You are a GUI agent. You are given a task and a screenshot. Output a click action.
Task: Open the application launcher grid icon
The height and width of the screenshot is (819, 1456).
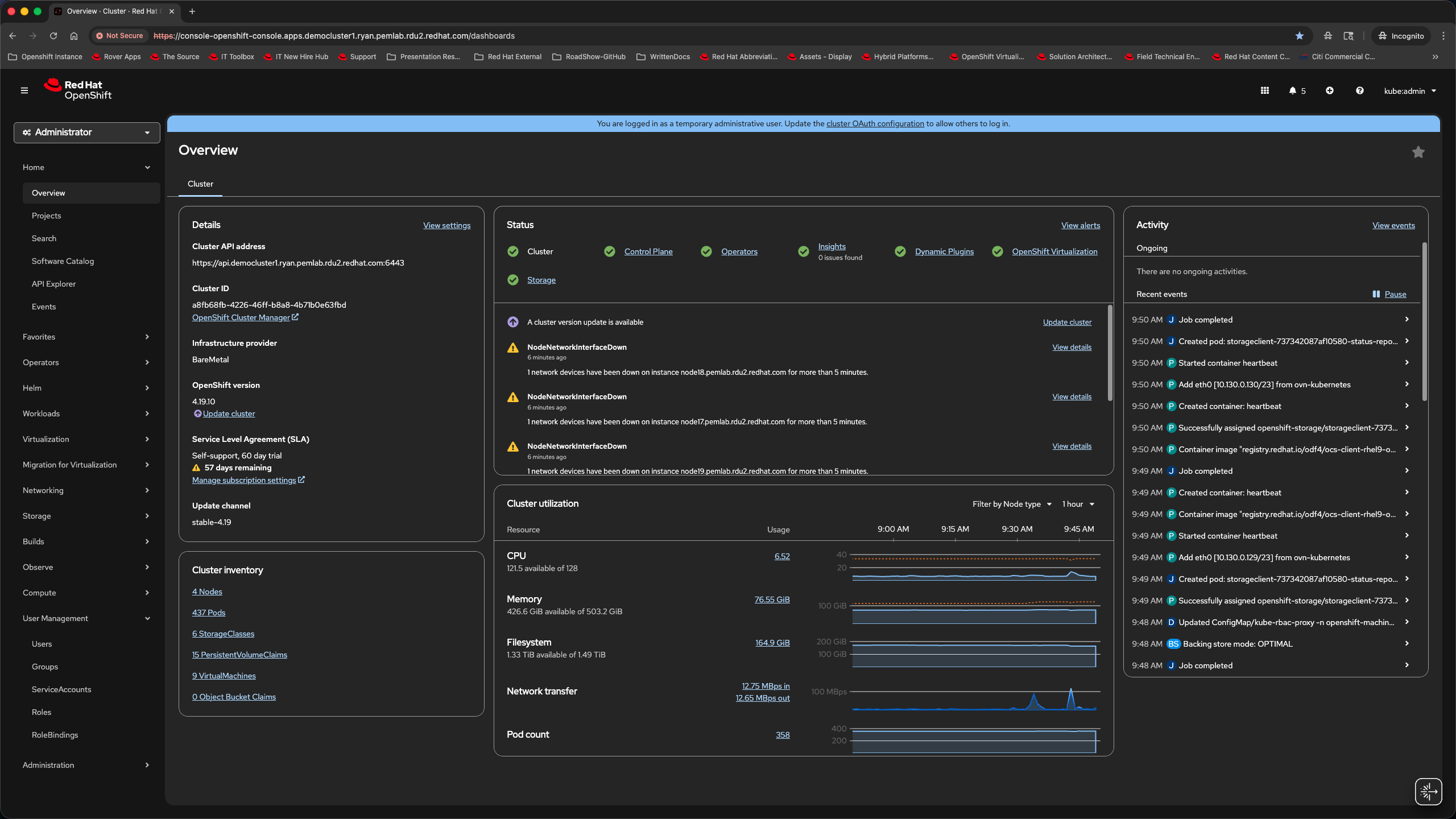(1264, 90)
